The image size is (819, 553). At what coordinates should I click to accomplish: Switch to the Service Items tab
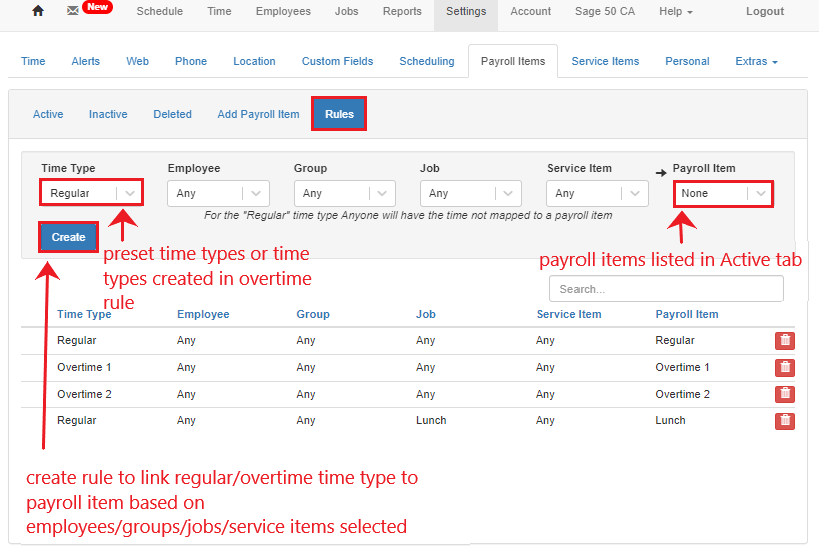click(x=605, y=62)
